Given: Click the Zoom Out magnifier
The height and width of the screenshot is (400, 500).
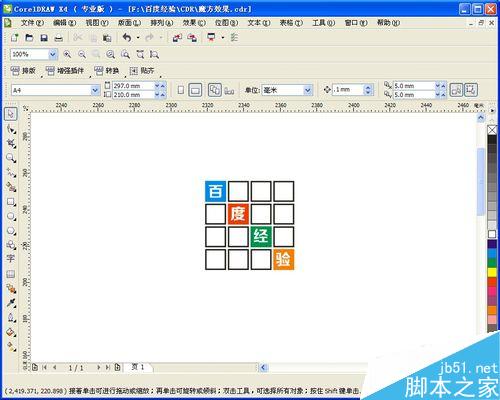Looking at the screenshot, I should 82,54.
